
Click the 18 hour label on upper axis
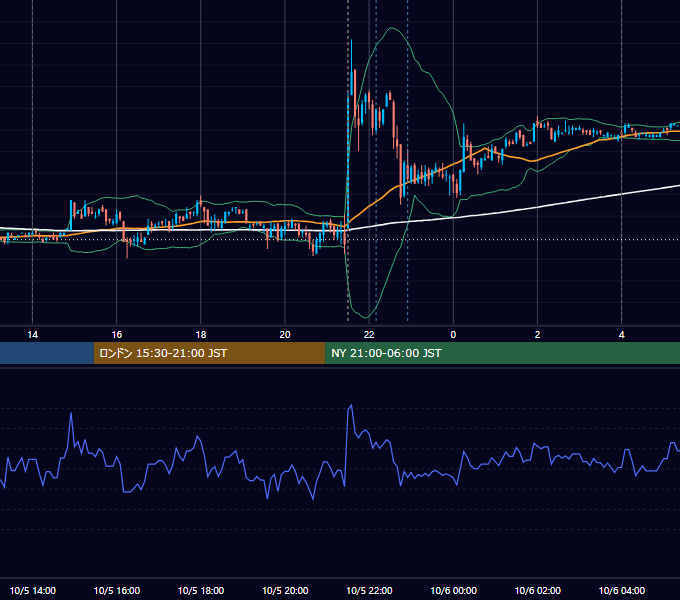201,335
